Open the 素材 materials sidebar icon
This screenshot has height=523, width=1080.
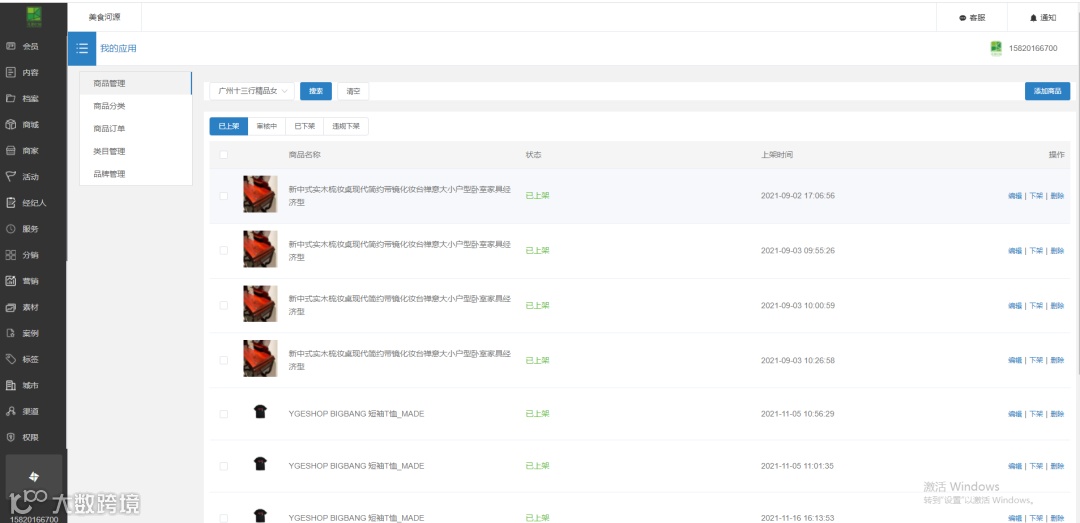[10, 307]
